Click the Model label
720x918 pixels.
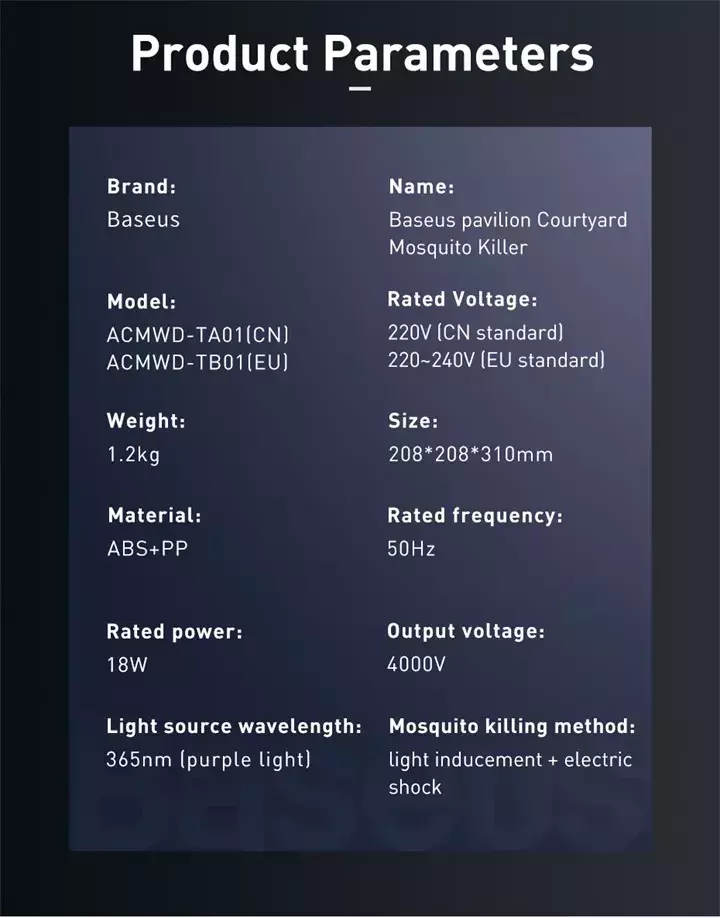pos(141,302)
